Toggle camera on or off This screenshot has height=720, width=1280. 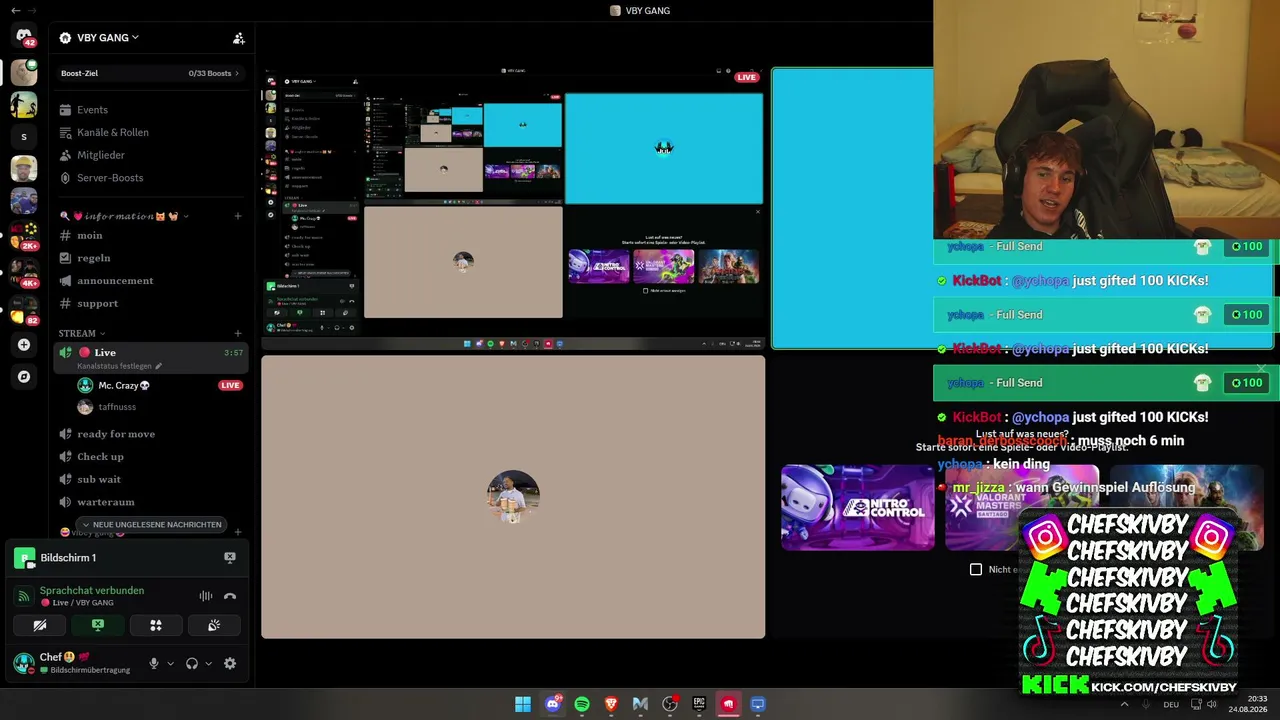click(x=40, y=625)
